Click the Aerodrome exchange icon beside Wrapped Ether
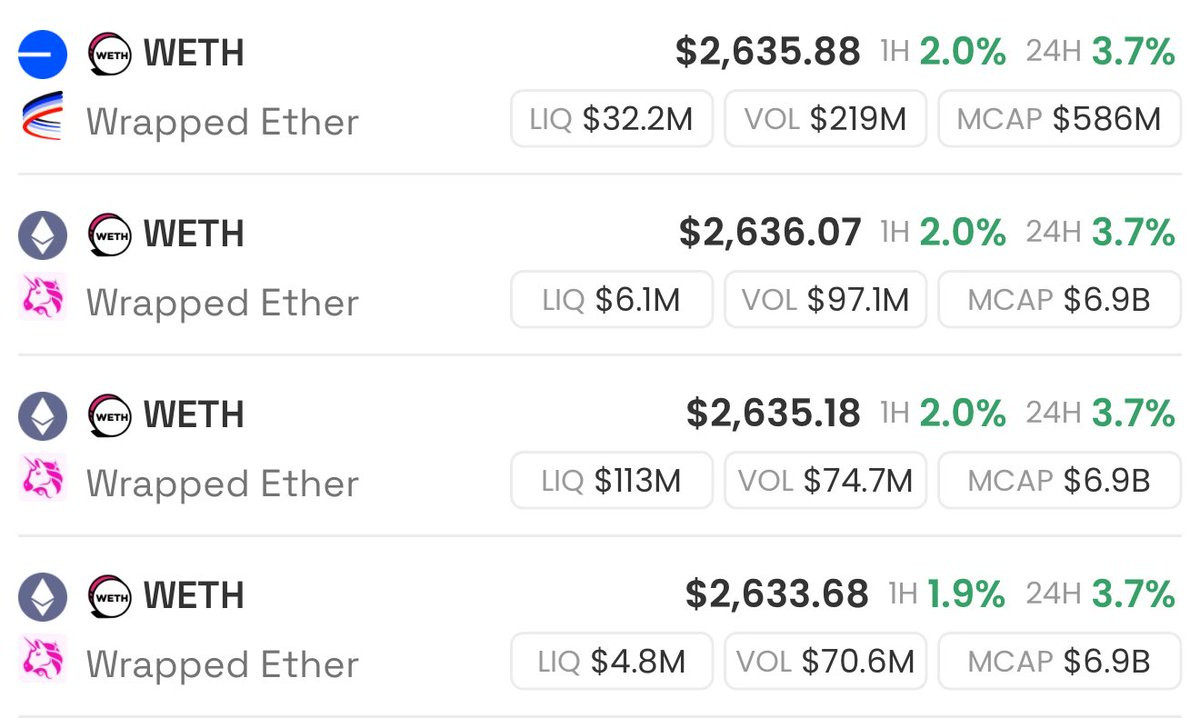 click(42, 116)
